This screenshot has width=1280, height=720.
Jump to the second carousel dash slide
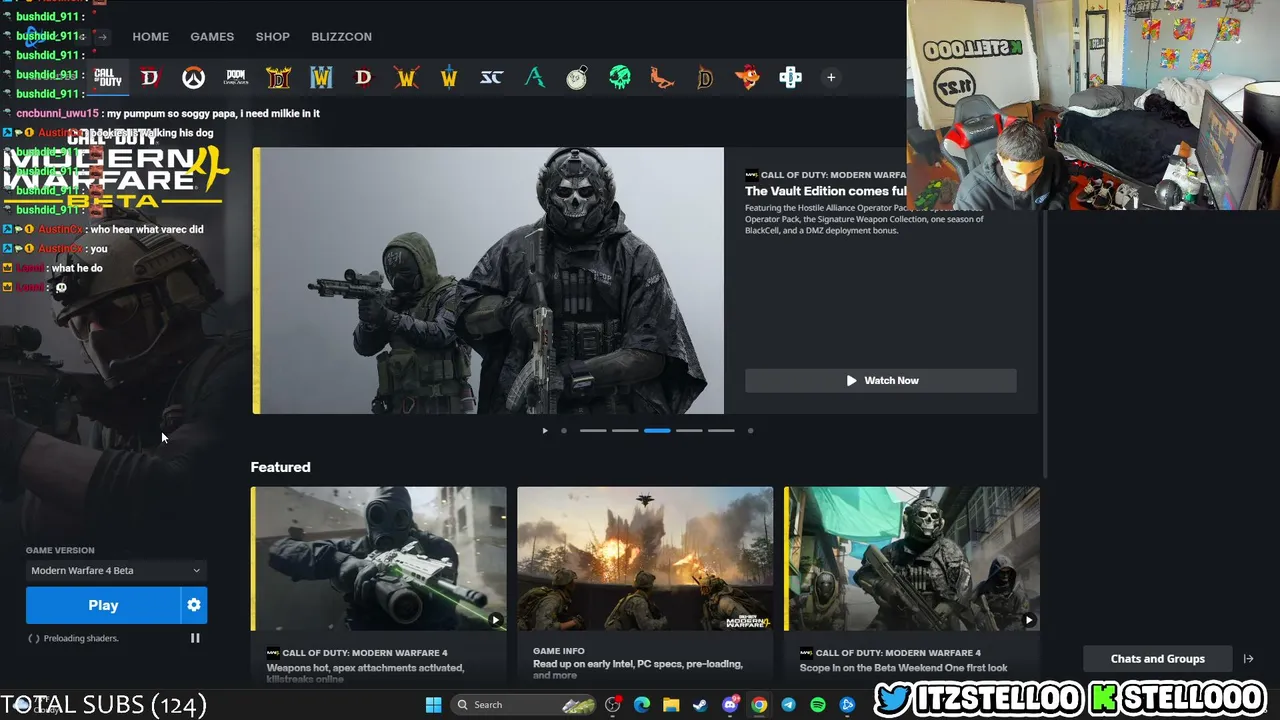coord(625,430)
